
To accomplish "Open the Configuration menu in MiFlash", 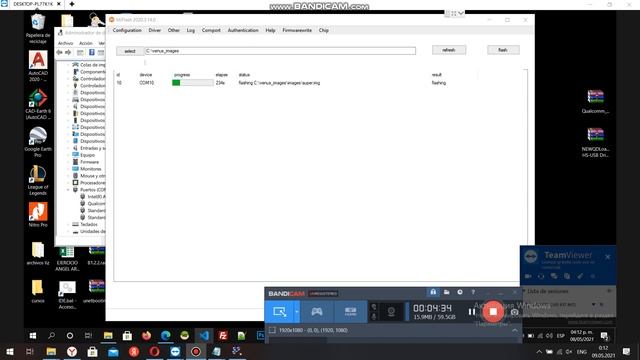I will [127, 30].
